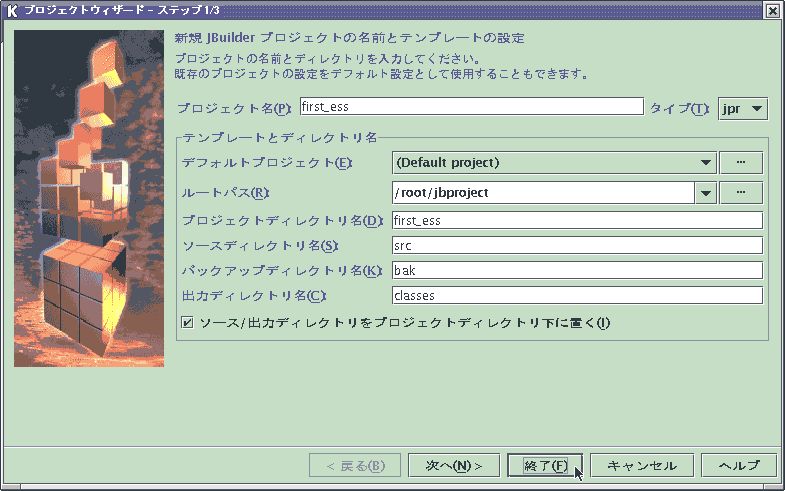The image size is (785, 491).
Task: Click the キャンセル cancel button
Action: [642, 466]
